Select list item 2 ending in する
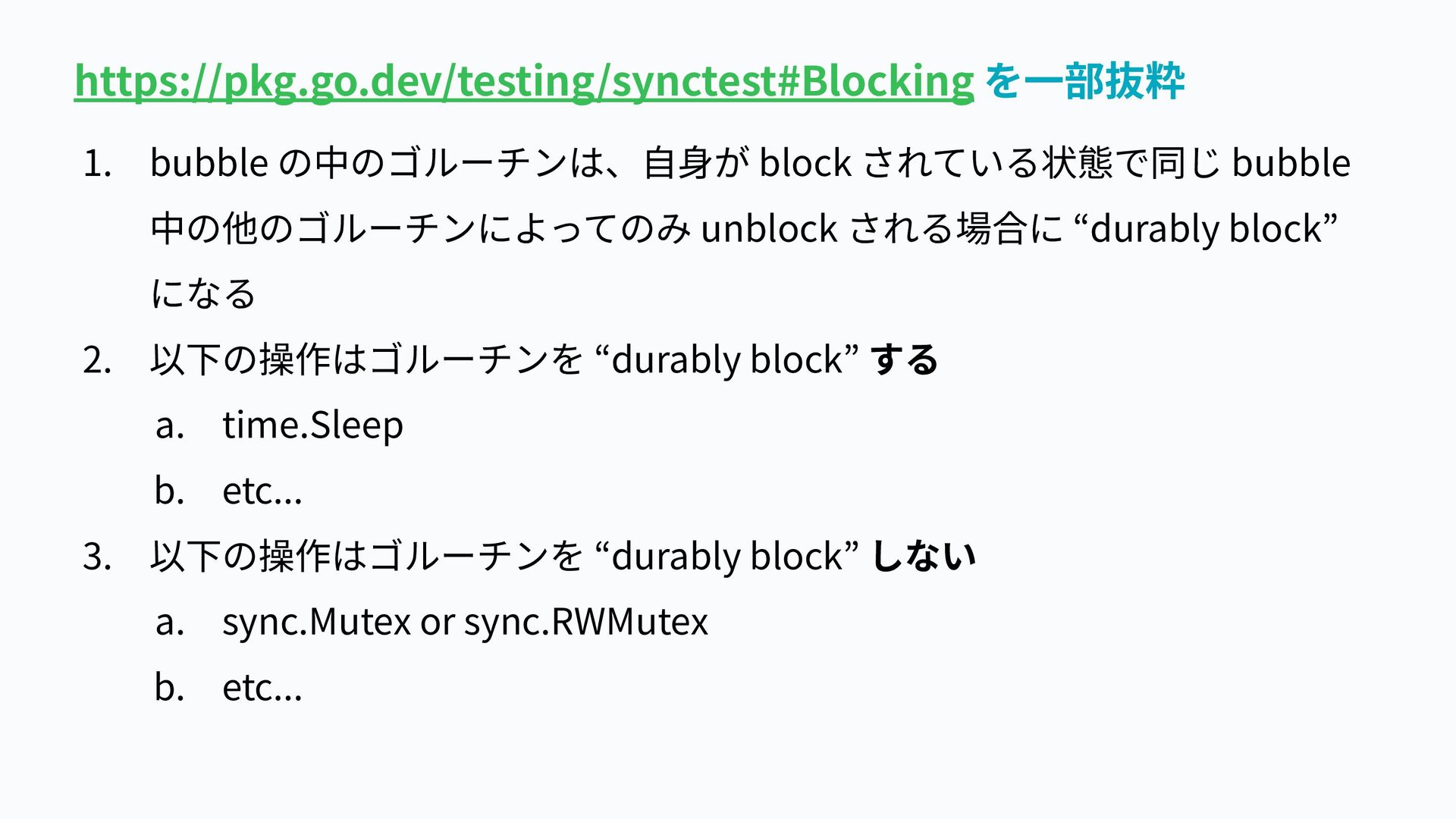The image size is (1456, 819). pos(544,359)
